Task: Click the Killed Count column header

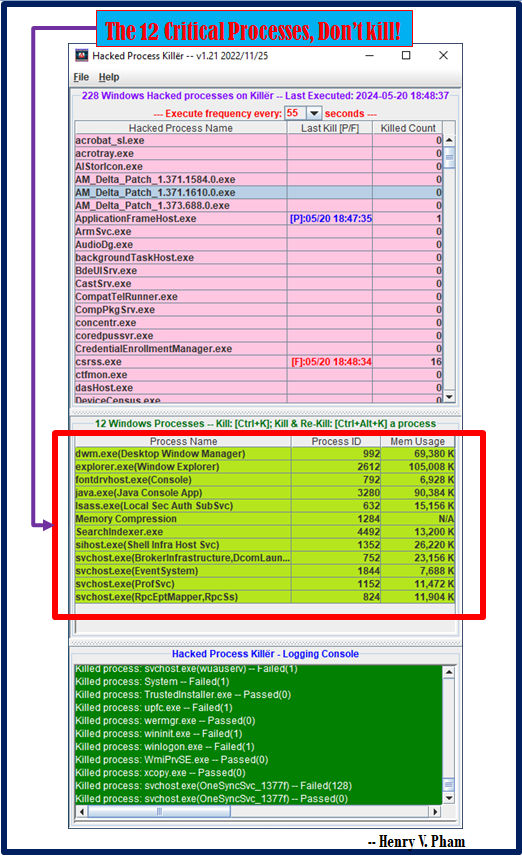Action: click(x=408, y=128)
